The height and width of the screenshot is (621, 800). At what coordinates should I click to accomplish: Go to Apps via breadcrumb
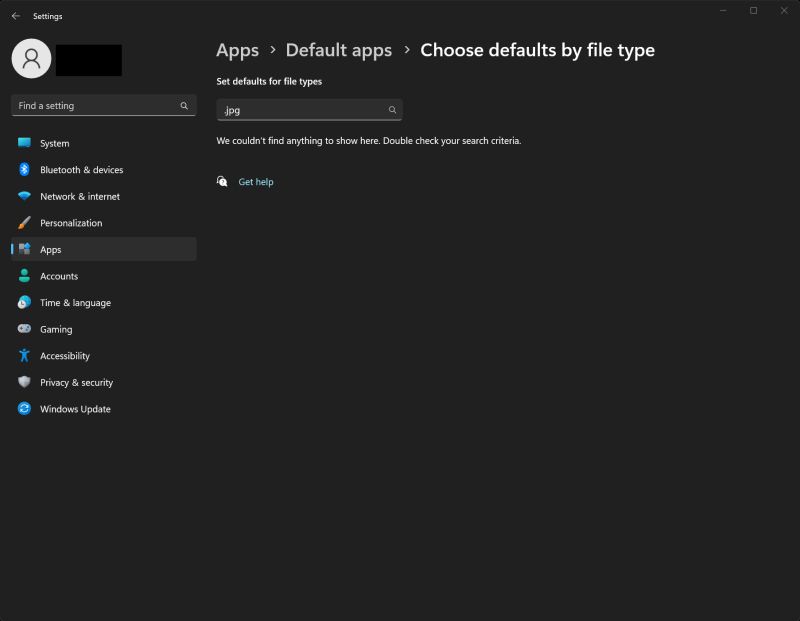pos(237,49)
